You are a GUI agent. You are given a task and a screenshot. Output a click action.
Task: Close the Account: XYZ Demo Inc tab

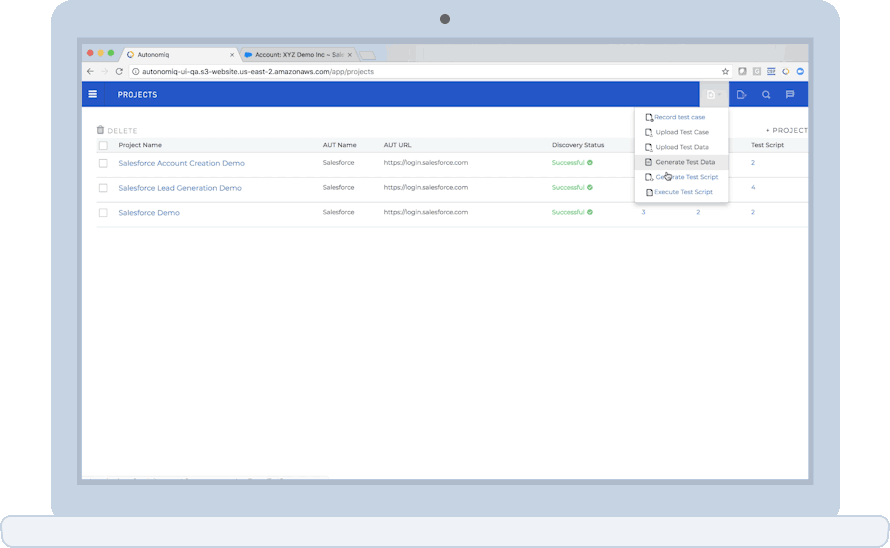(350, 55)
